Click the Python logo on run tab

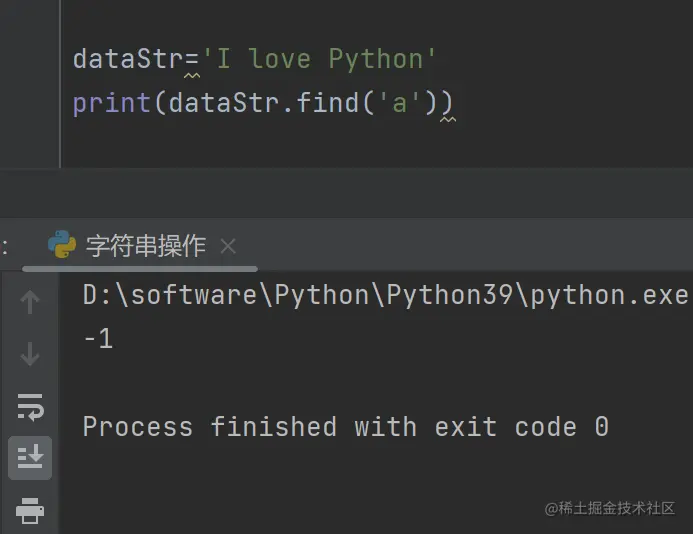tap(62, 244)
